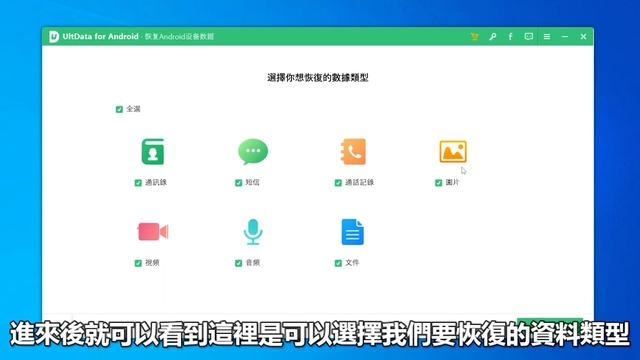
Task: Select the Audio microphone icon
Action: (253, 232)
